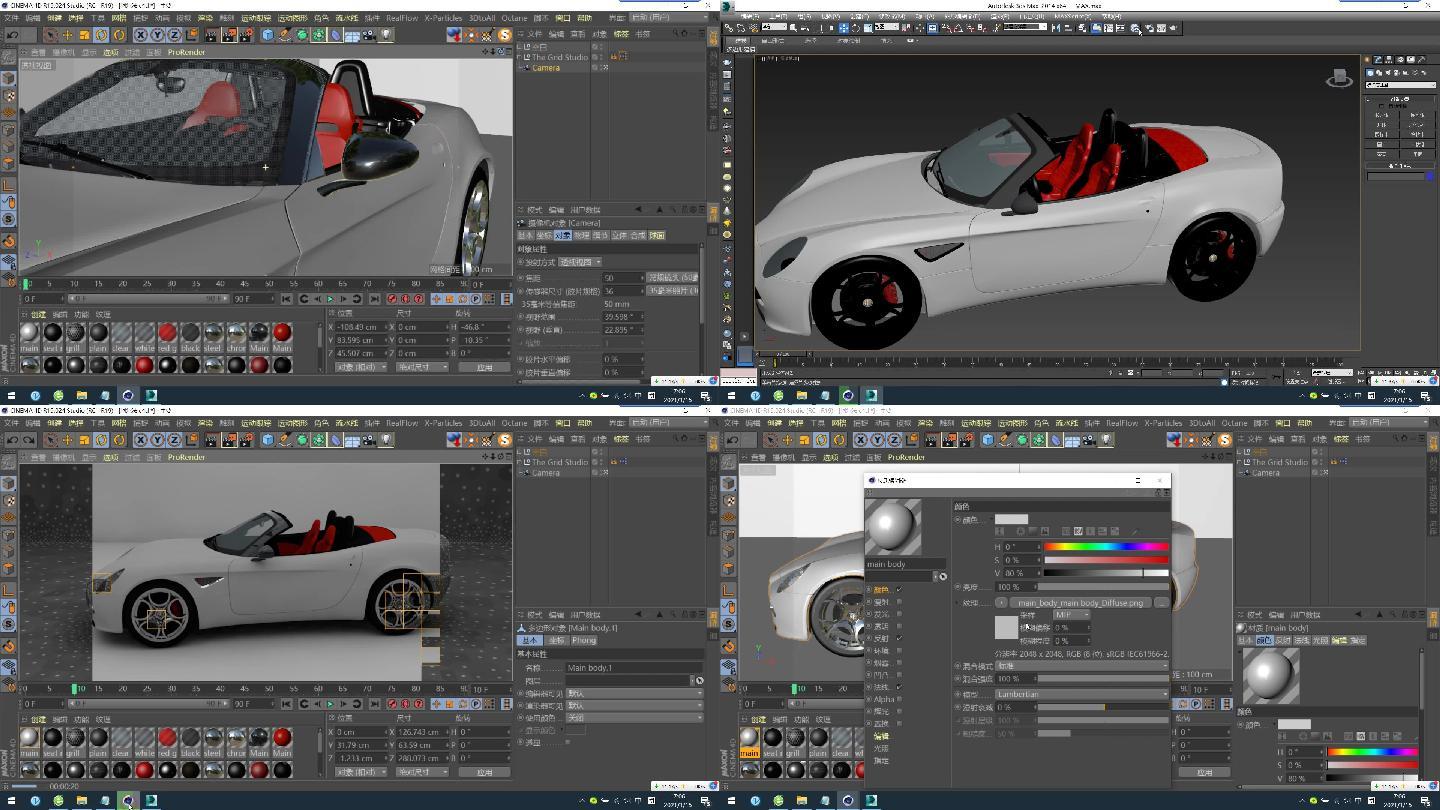Toggle 置换 channel checkbox in Material Editor
The image size is (1440, 810).
click(899, 723)
